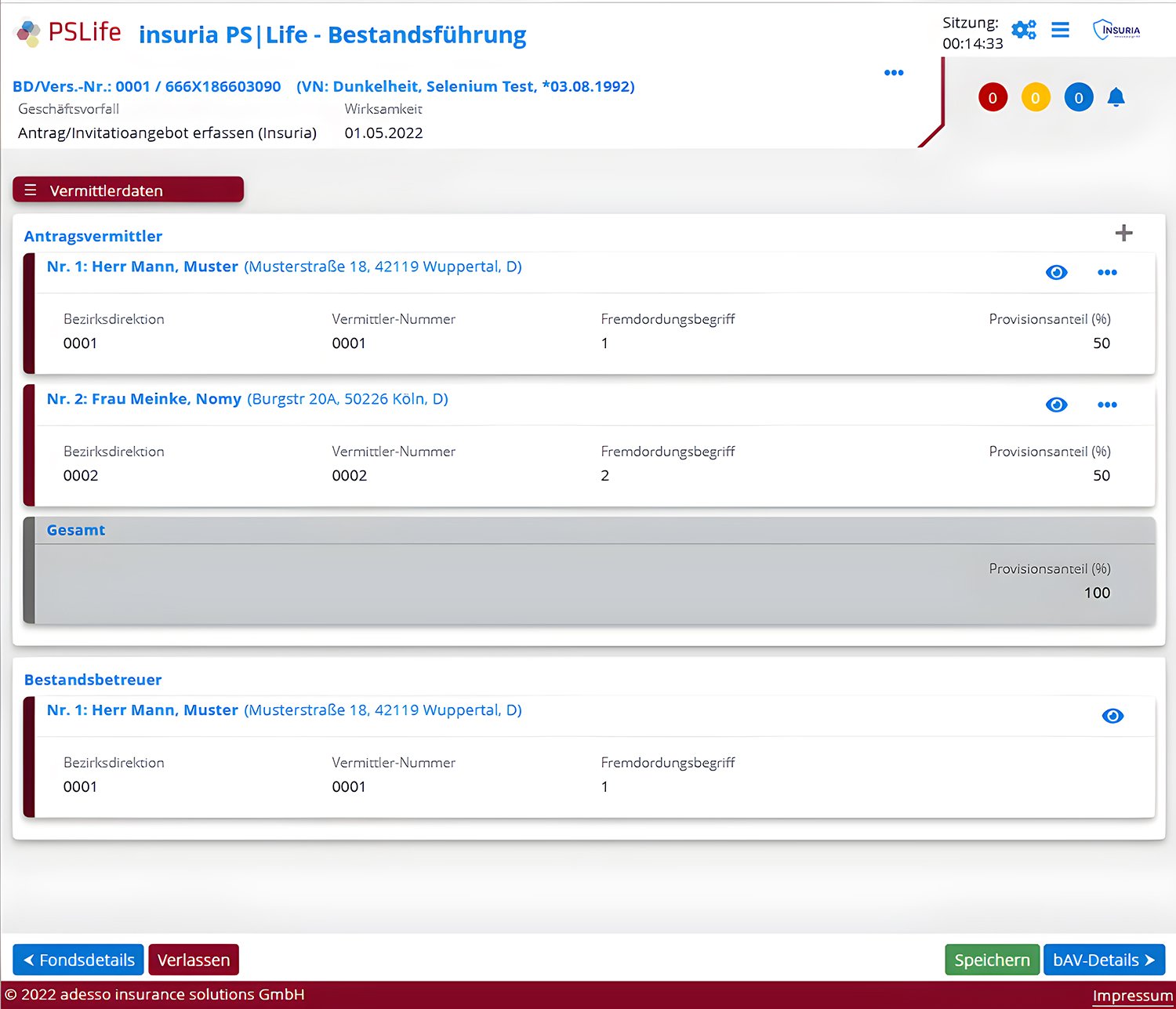Click 'Antrag/Invitatioangebot erfassen (Insuria)' text
The height and width of the screenshot is (1009, 1176).
click(x=167, y=132)
